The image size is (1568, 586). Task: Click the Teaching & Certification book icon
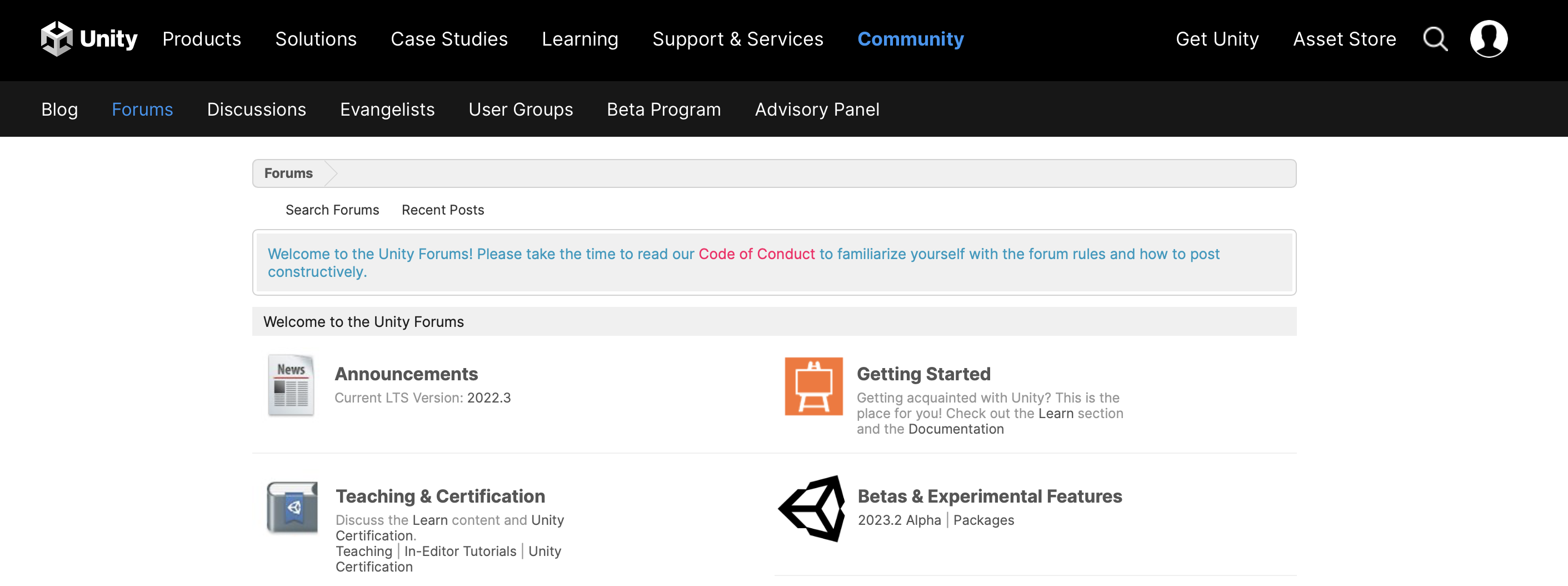292,508
